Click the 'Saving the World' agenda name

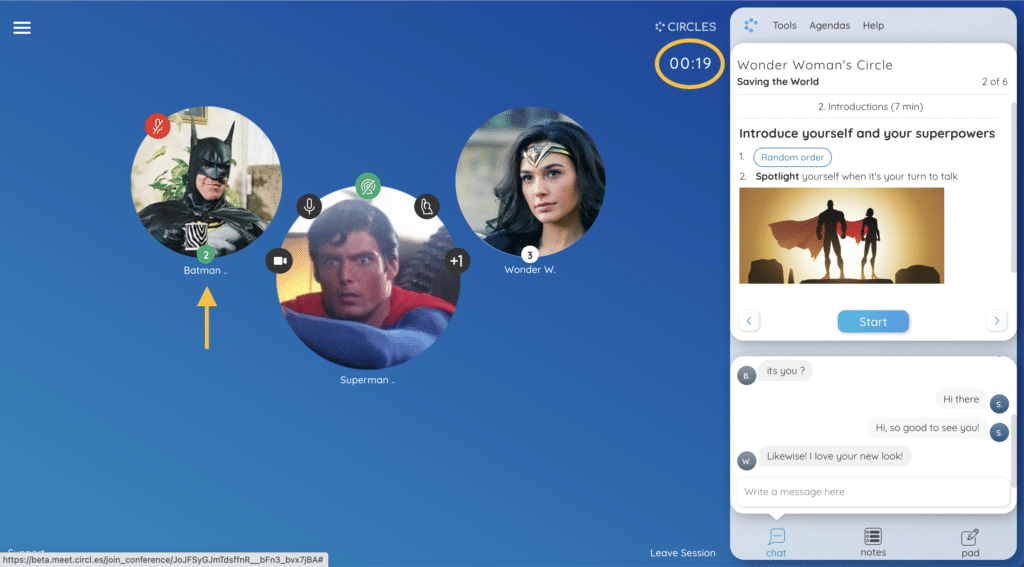[778, 82]
